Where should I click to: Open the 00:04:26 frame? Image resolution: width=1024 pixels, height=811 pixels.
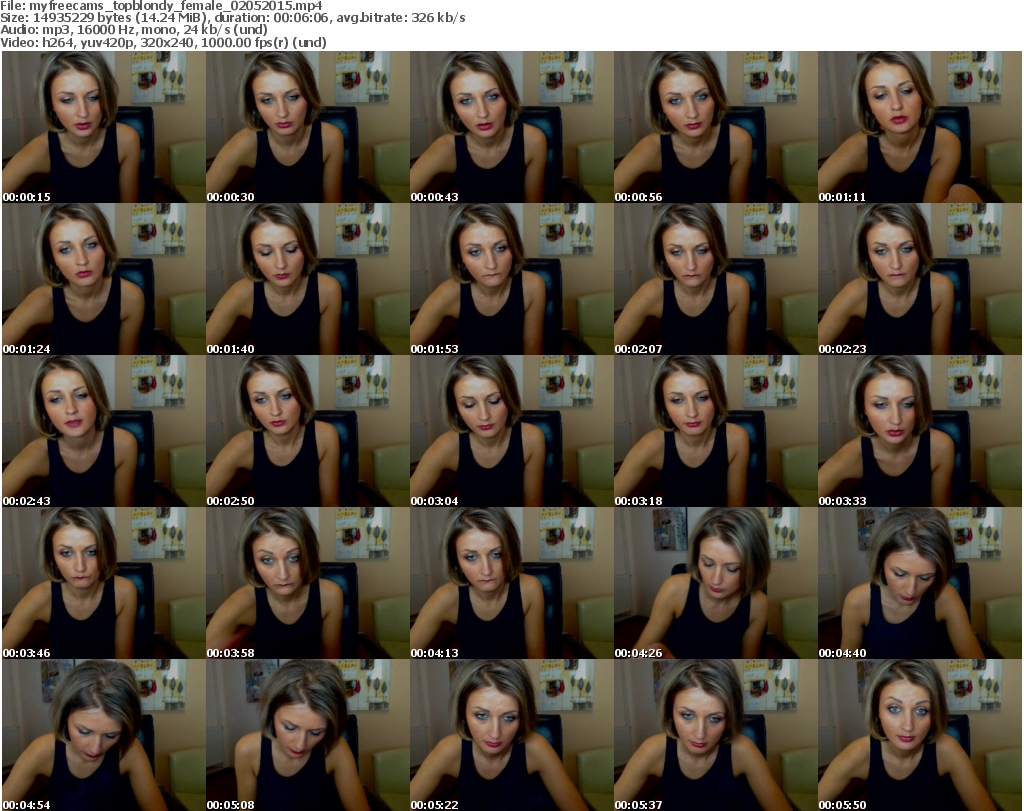pos(716,584)
